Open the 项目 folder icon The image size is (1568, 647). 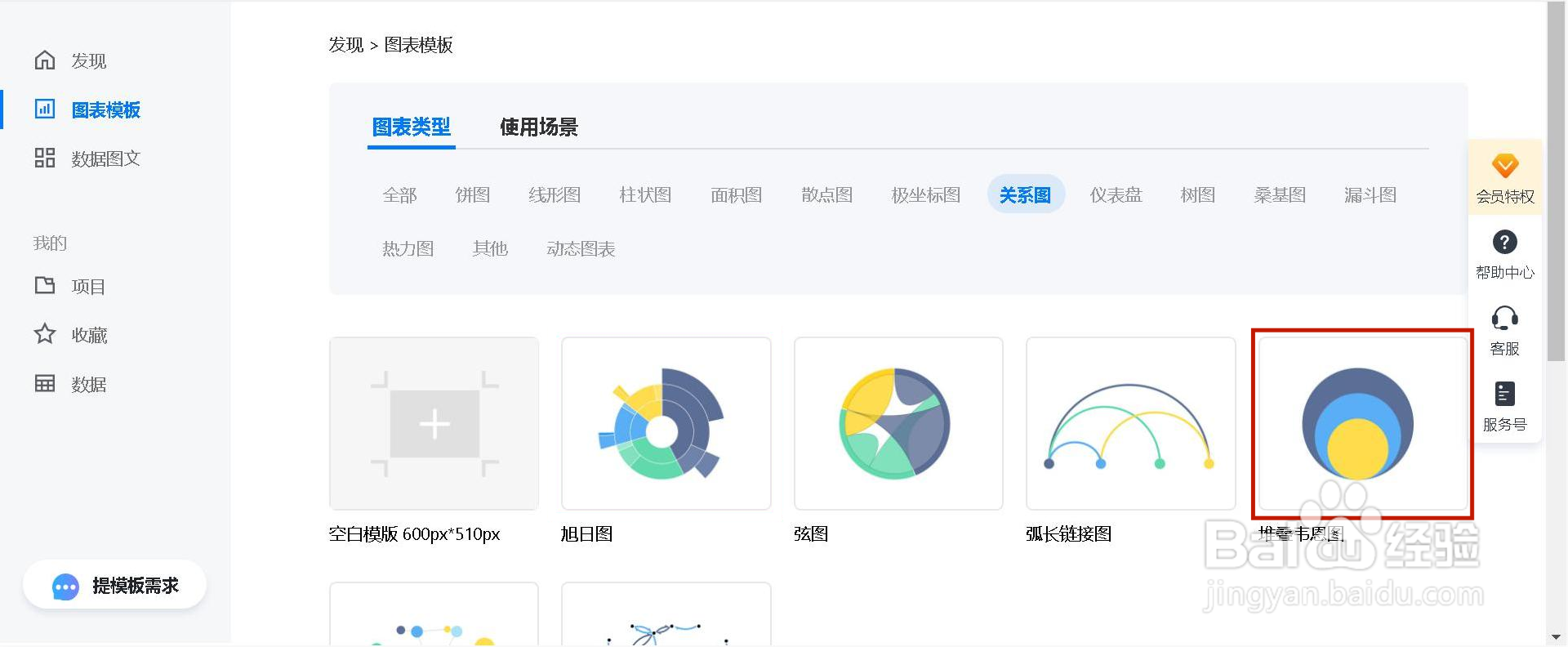45,285
